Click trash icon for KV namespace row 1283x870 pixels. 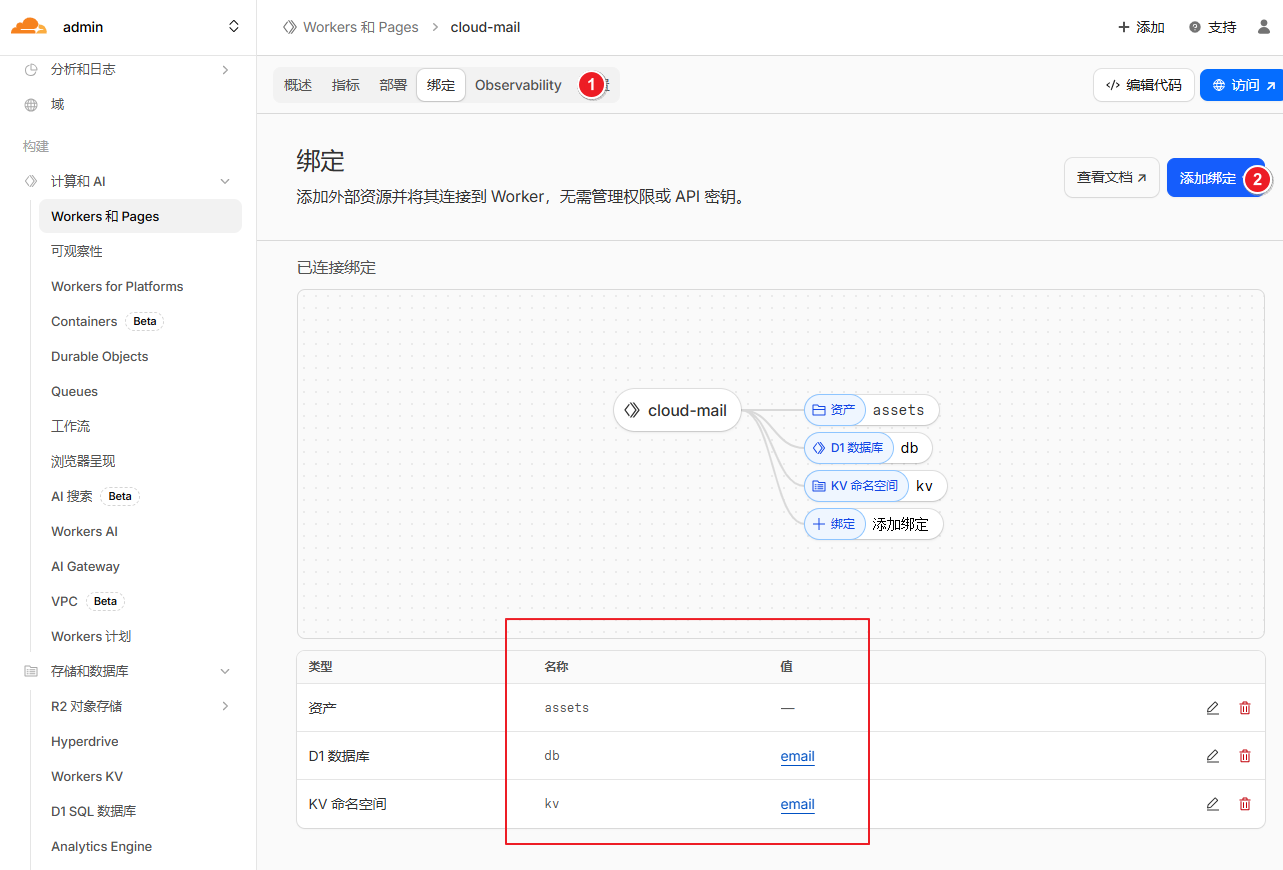1244,804
